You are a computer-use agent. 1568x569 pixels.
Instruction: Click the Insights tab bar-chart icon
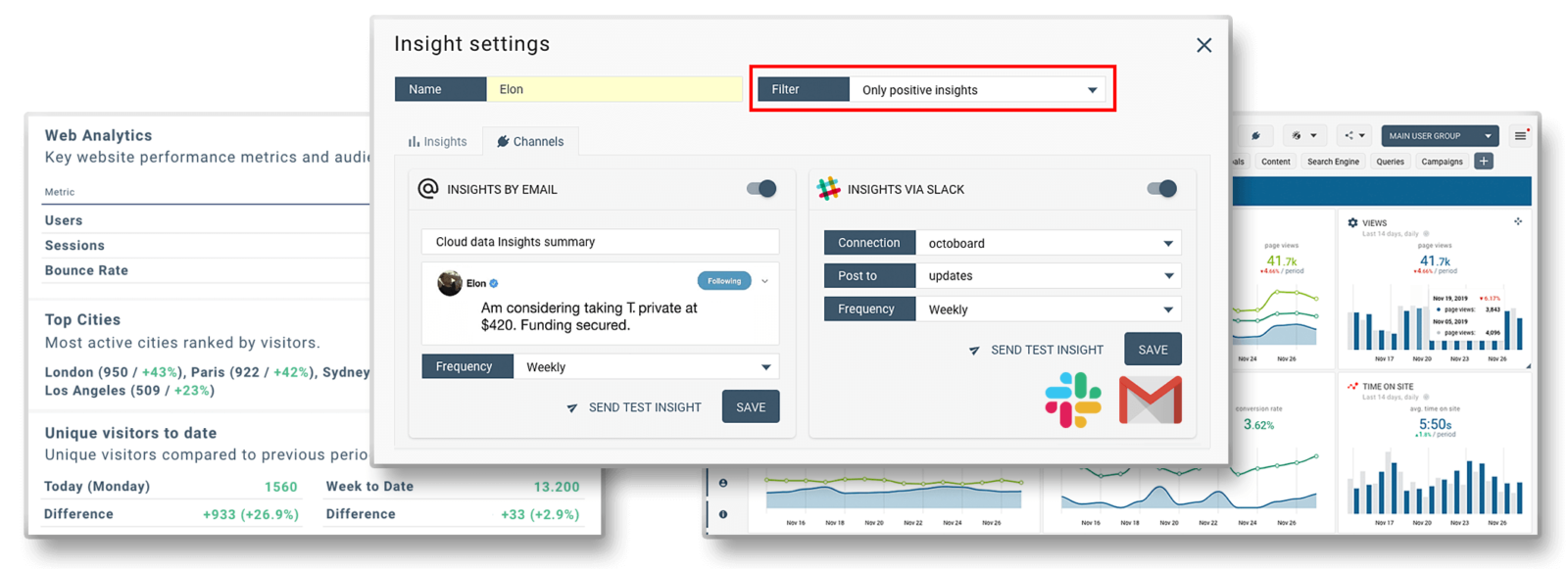[x=414, y=142]
